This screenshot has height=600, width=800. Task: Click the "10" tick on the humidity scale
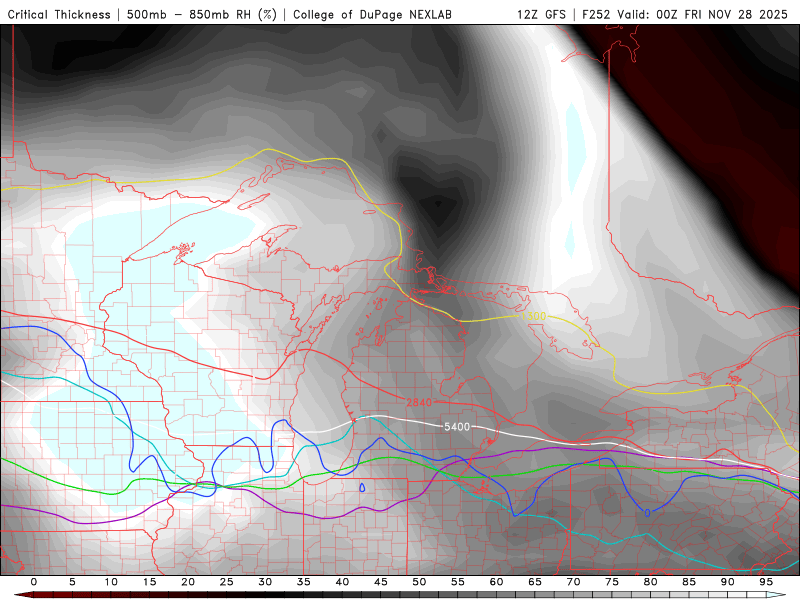pos(111,582)
